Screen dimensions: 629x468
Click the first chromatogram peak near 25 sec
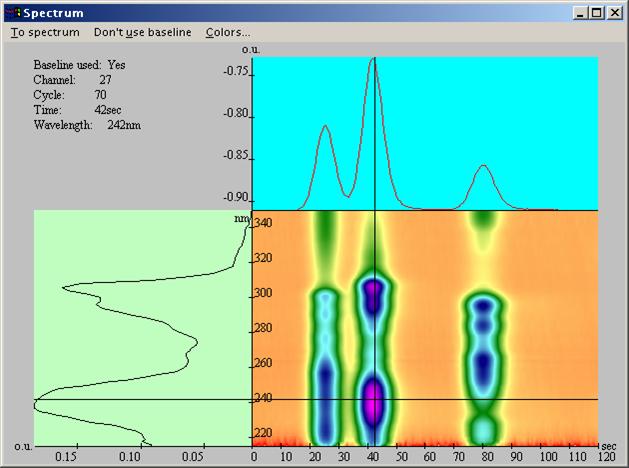[x=325, y=128]
